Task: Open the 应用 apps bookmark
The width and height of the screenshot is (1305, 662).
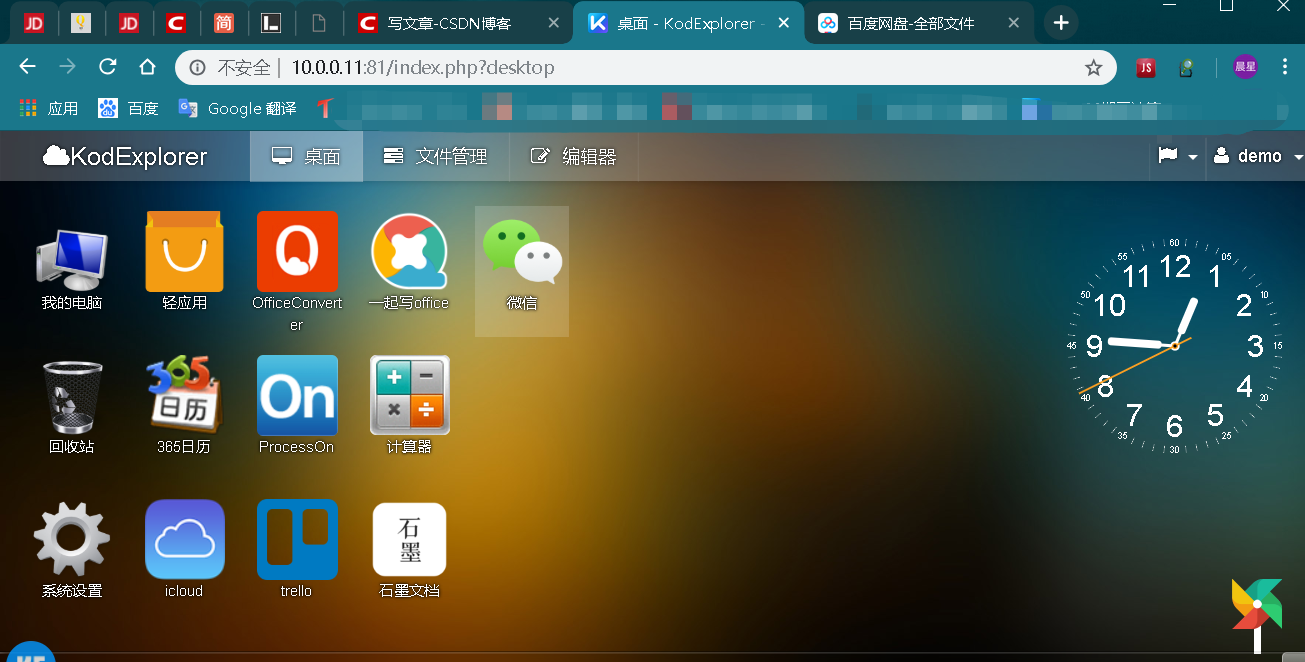Action: tap(48, 108)
